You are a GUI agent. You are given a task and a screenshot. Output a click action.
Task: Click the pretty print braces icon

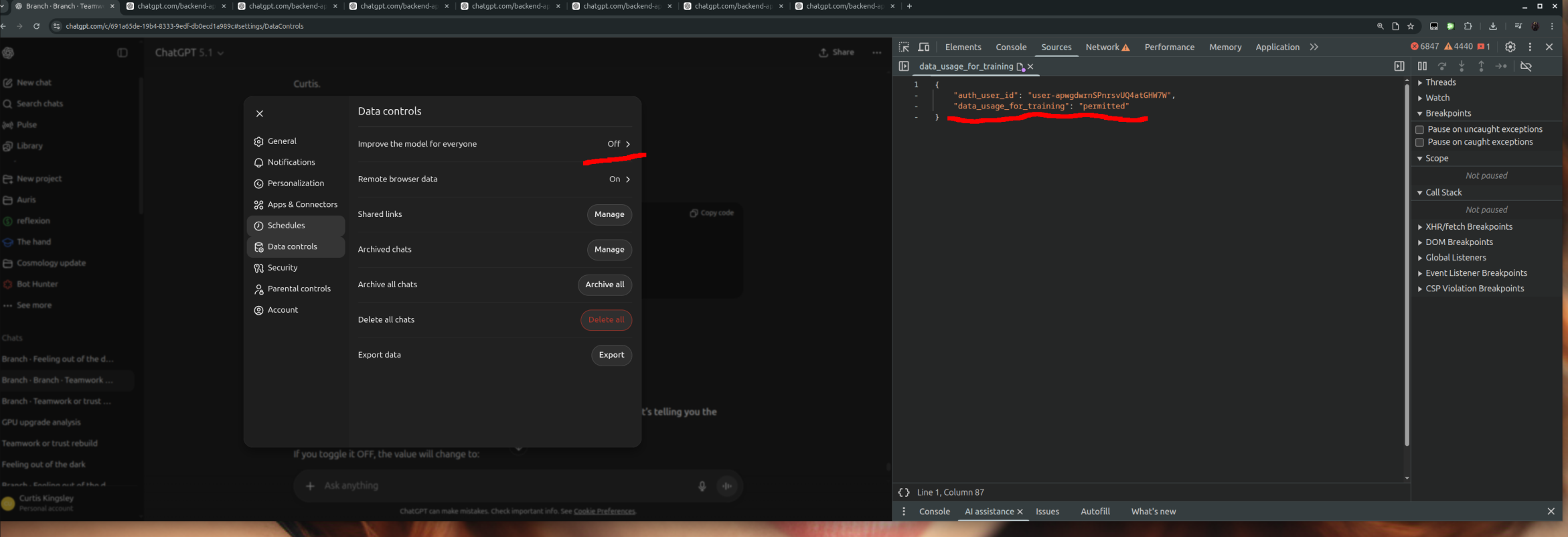(904, 492)
